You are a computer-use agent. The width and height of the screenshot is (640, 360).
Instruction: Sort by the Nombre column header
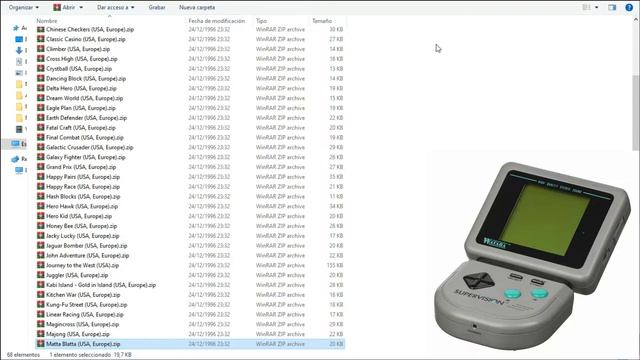47,21
